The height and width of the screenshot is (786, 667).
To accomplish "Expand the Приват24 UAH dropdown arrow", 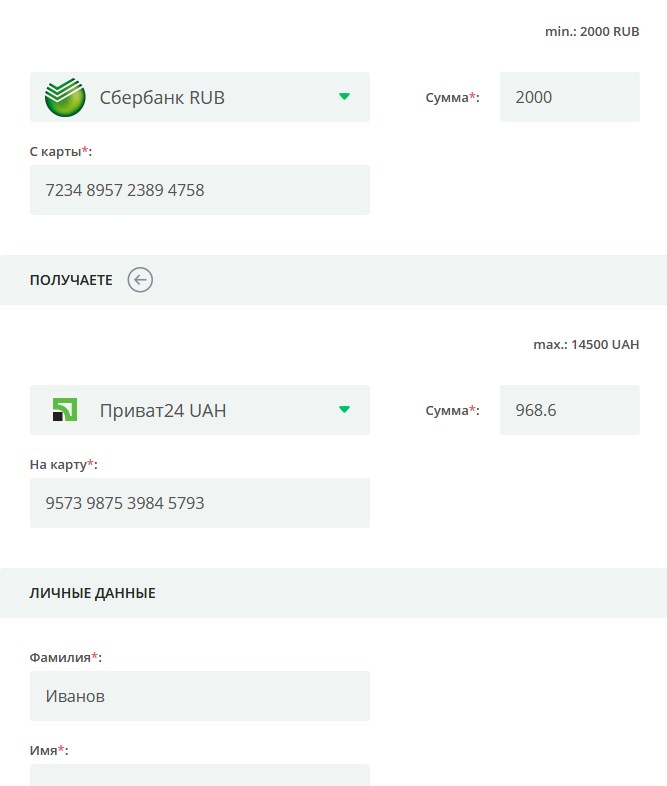I will [344, 409].
